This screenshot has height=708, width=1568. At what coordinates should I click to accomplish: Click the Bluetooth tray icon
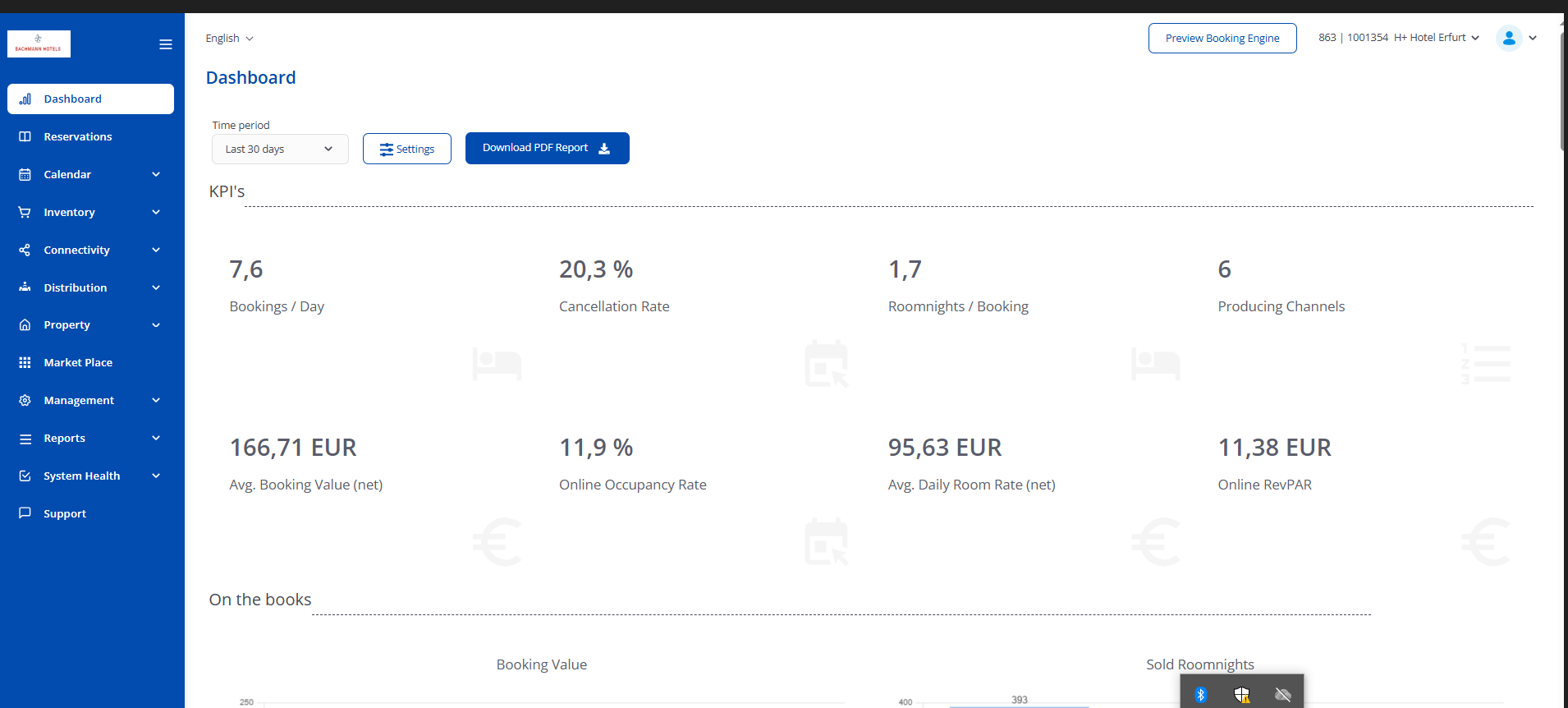pos(1201,695)
